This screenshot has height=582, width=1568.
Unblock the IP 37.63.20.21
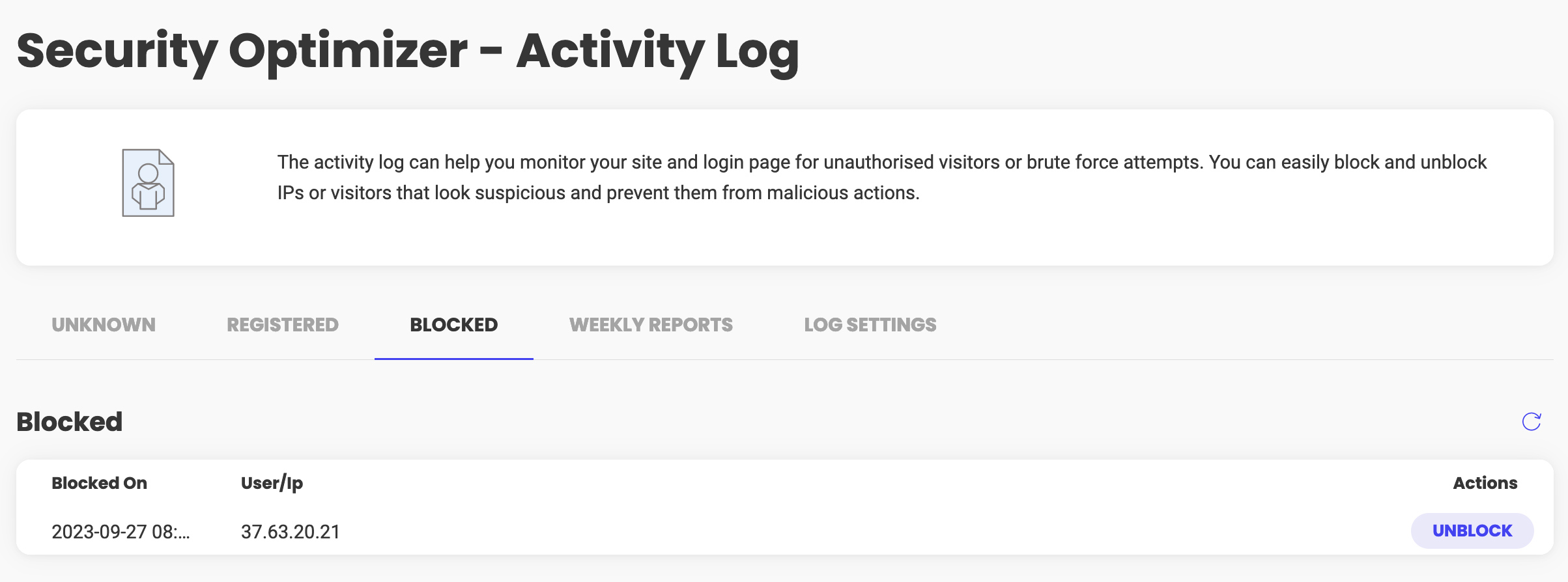[x=1472, y=531]
